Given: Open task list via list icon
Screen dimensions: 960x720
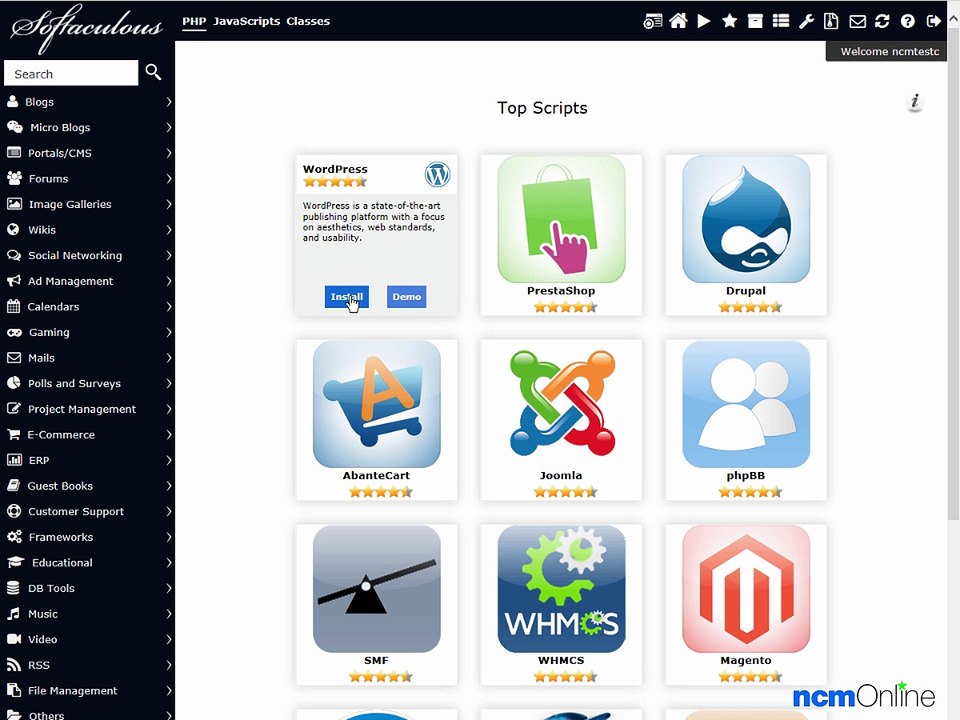Looking at the screenshot, I should (x=781, y=21).
